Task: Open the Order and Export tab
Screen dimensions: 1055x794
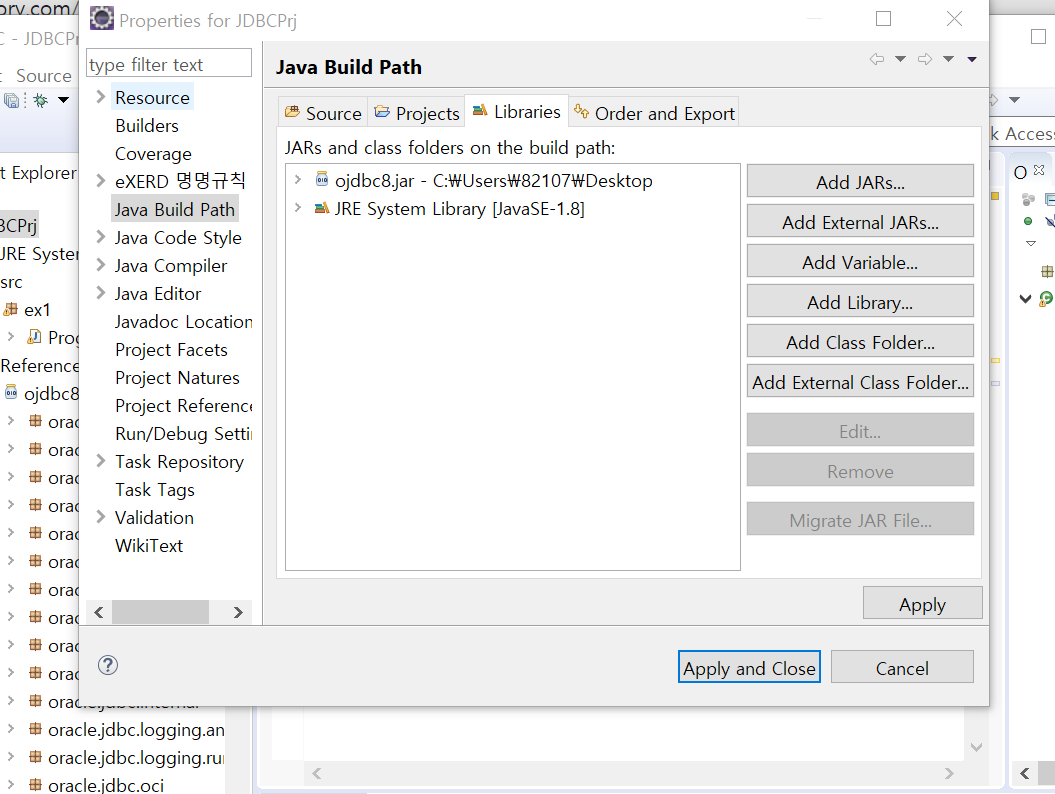Action: (x=654, y=113)
